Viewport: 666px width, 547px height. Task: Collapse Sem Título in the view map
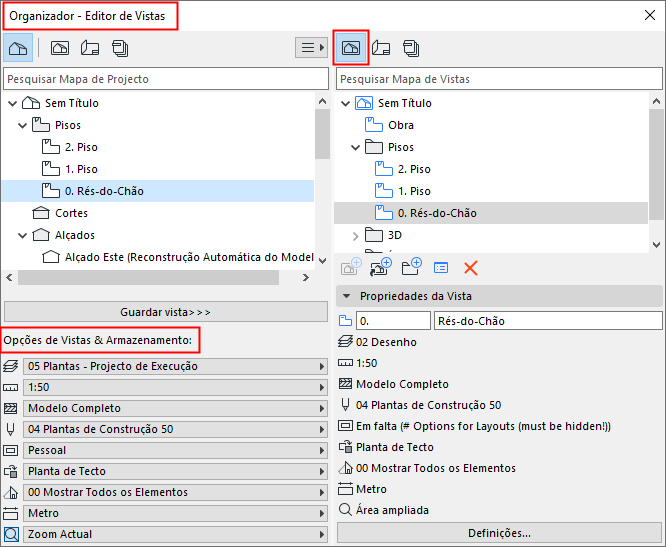click(345, 103)
